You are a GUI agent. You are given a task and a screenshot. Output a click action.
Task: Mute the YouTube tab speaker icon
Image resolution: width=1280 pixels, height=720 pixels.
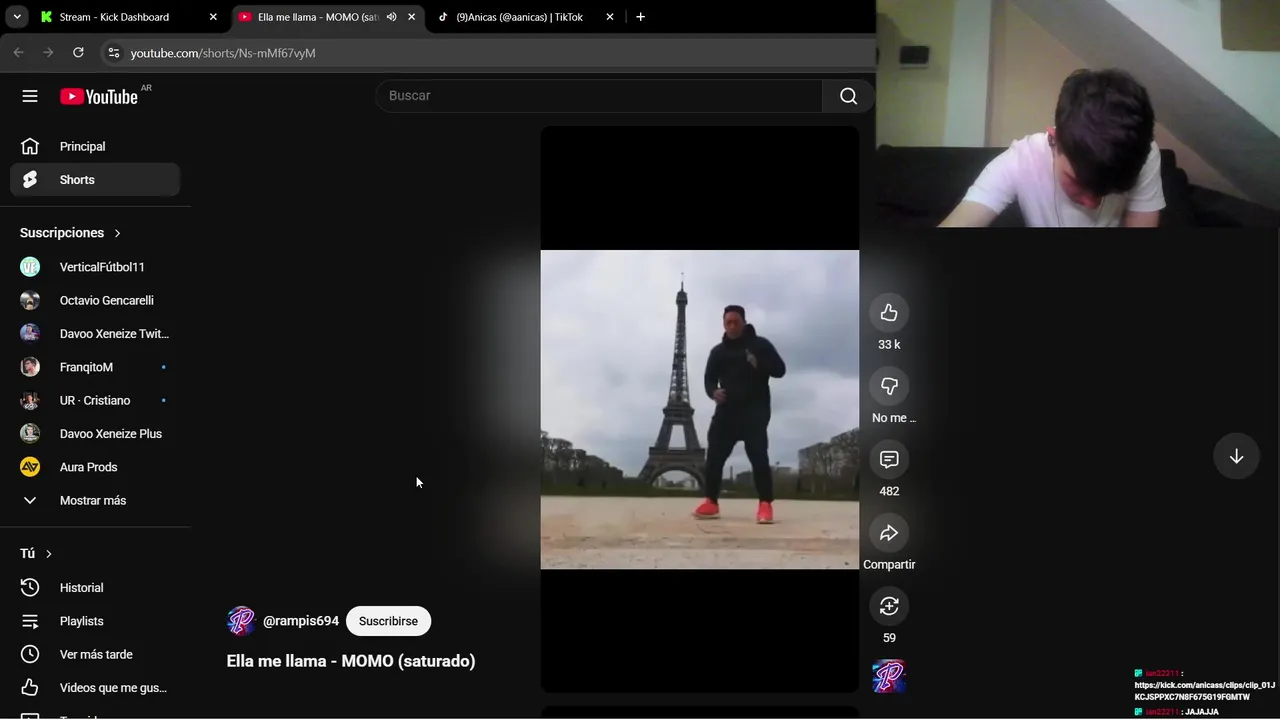[x=392, y=17]
